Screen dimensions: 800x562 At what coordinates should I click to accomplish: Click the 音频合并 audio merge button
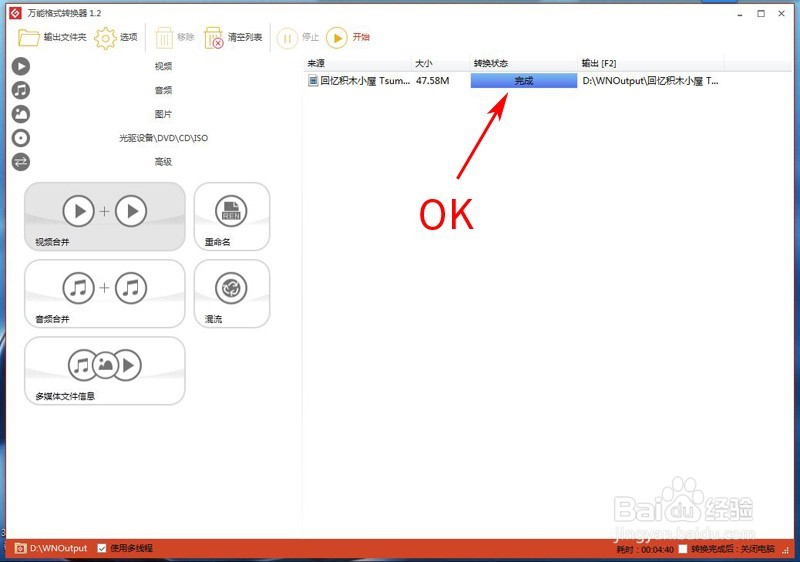pyautogui.click(x=105, y=294)
